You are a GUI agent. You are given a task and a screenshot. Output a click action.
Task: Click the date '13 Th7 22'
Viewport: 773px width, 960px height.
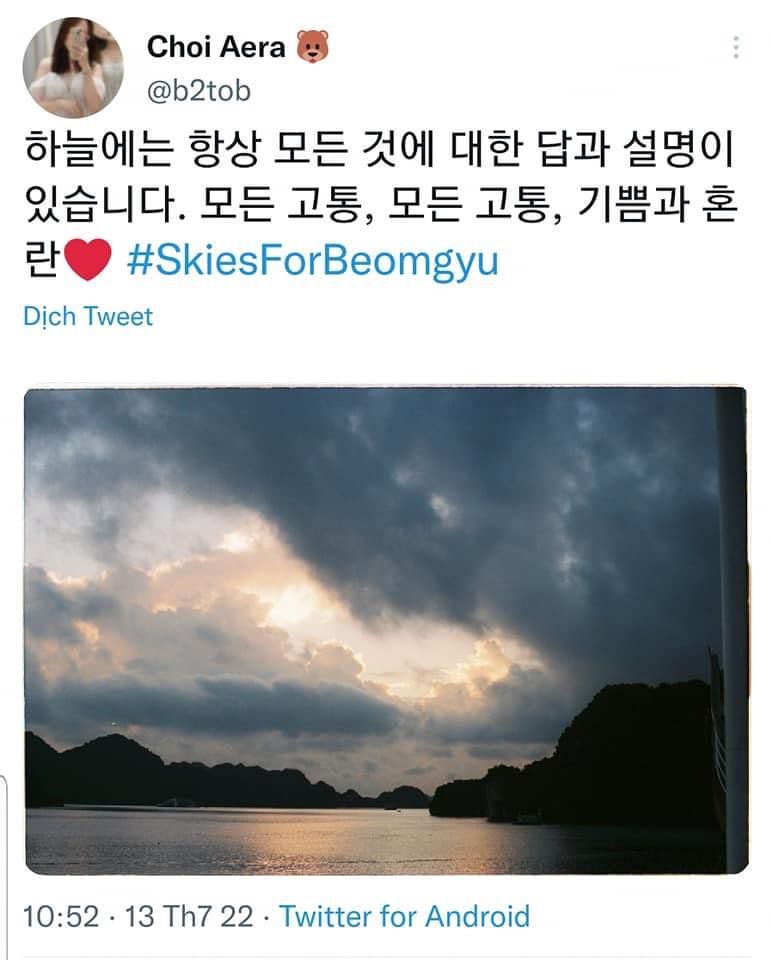tap(189, 917)
